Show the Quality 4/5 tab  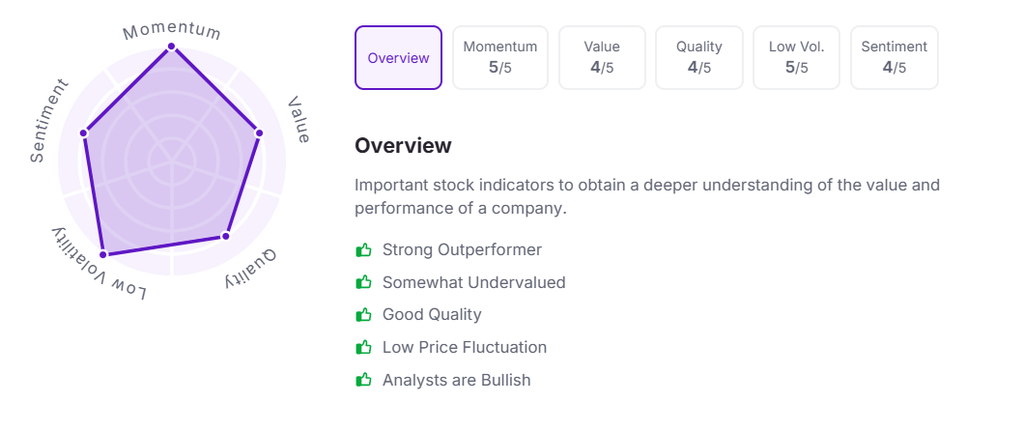(x=699, y=58)
